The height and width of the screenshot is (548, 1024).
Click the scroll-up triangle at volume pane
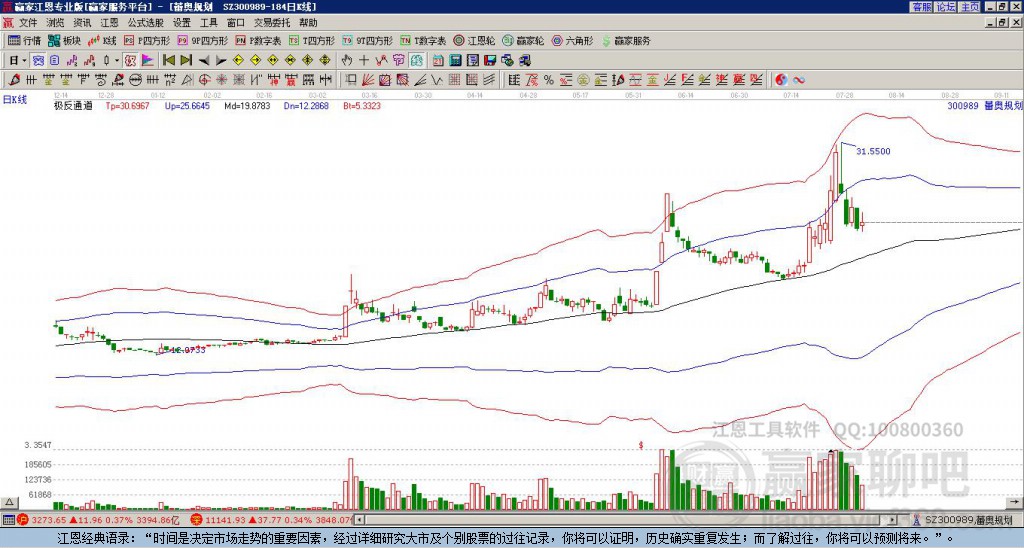(8, 502)
